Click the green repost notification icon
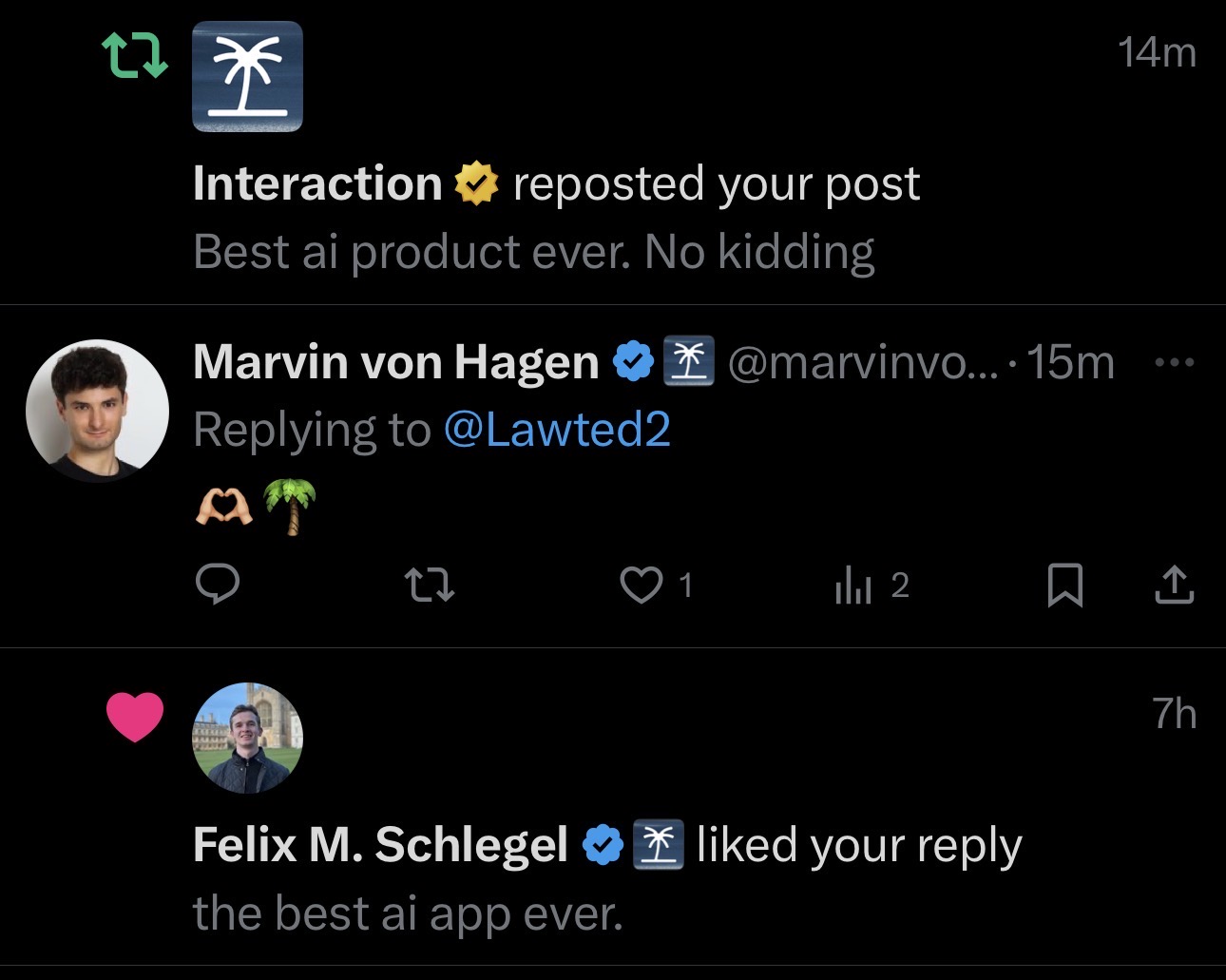The image size is (1226, 980). (x=134, y=55)
